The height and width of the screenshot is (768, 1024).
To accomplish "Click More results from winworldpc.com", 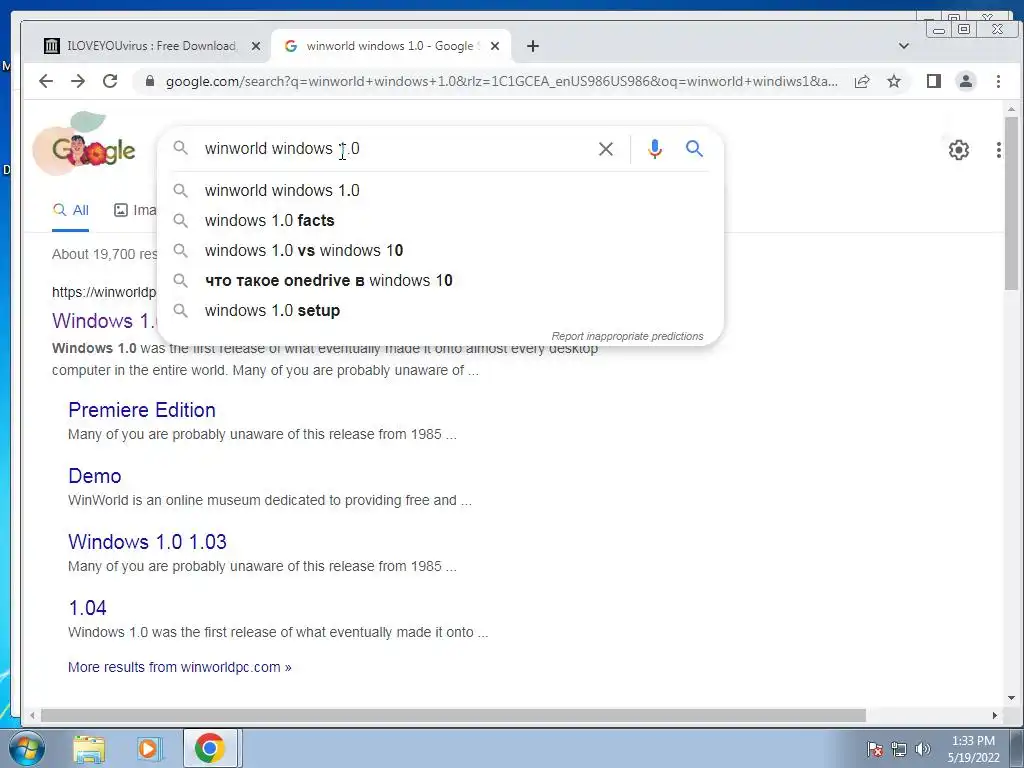I will [180, 667].
